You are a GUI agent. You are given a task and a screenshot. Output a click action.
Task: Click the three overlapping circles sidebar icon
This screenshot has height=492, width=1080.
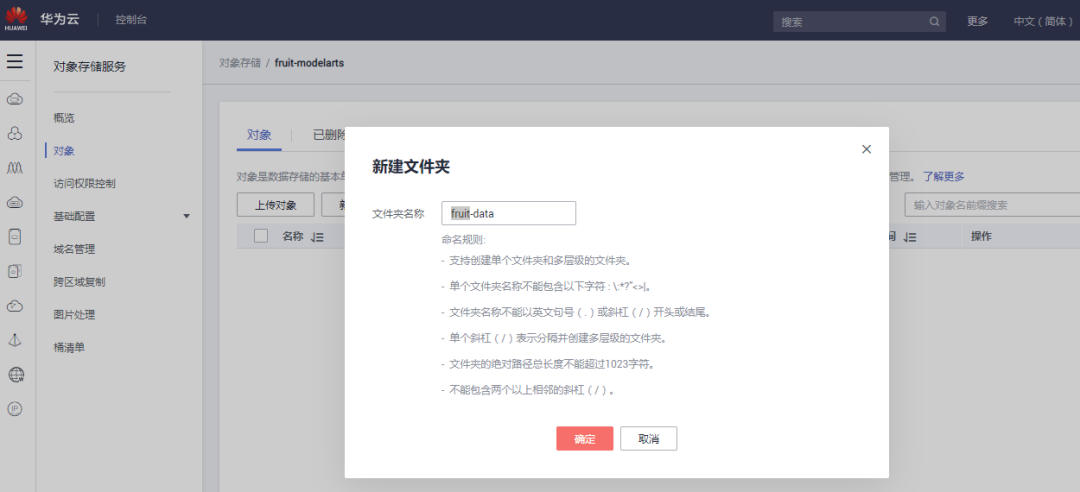(x=15, y=134)
